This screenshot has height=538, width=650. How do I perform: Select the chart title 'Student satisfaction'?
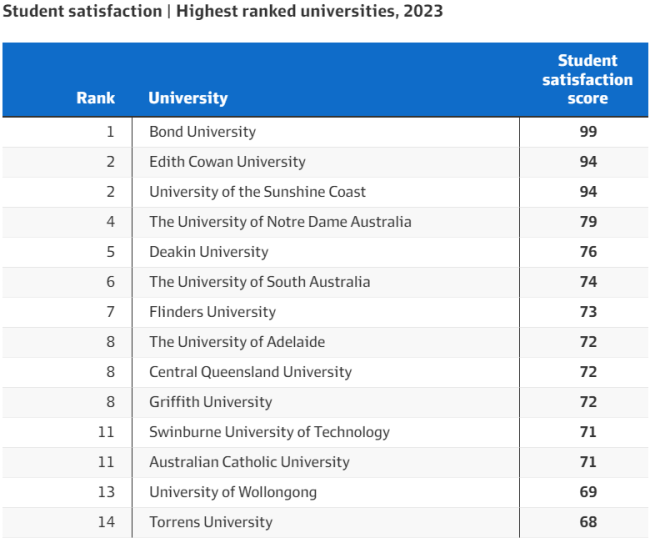[x=82, y=11]
